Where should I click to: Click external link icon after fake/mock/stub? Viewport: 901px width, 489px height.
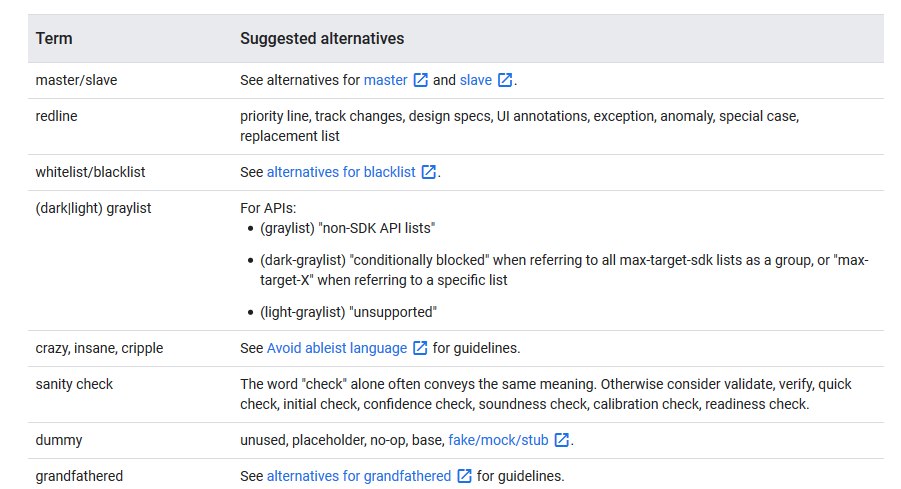562,440
